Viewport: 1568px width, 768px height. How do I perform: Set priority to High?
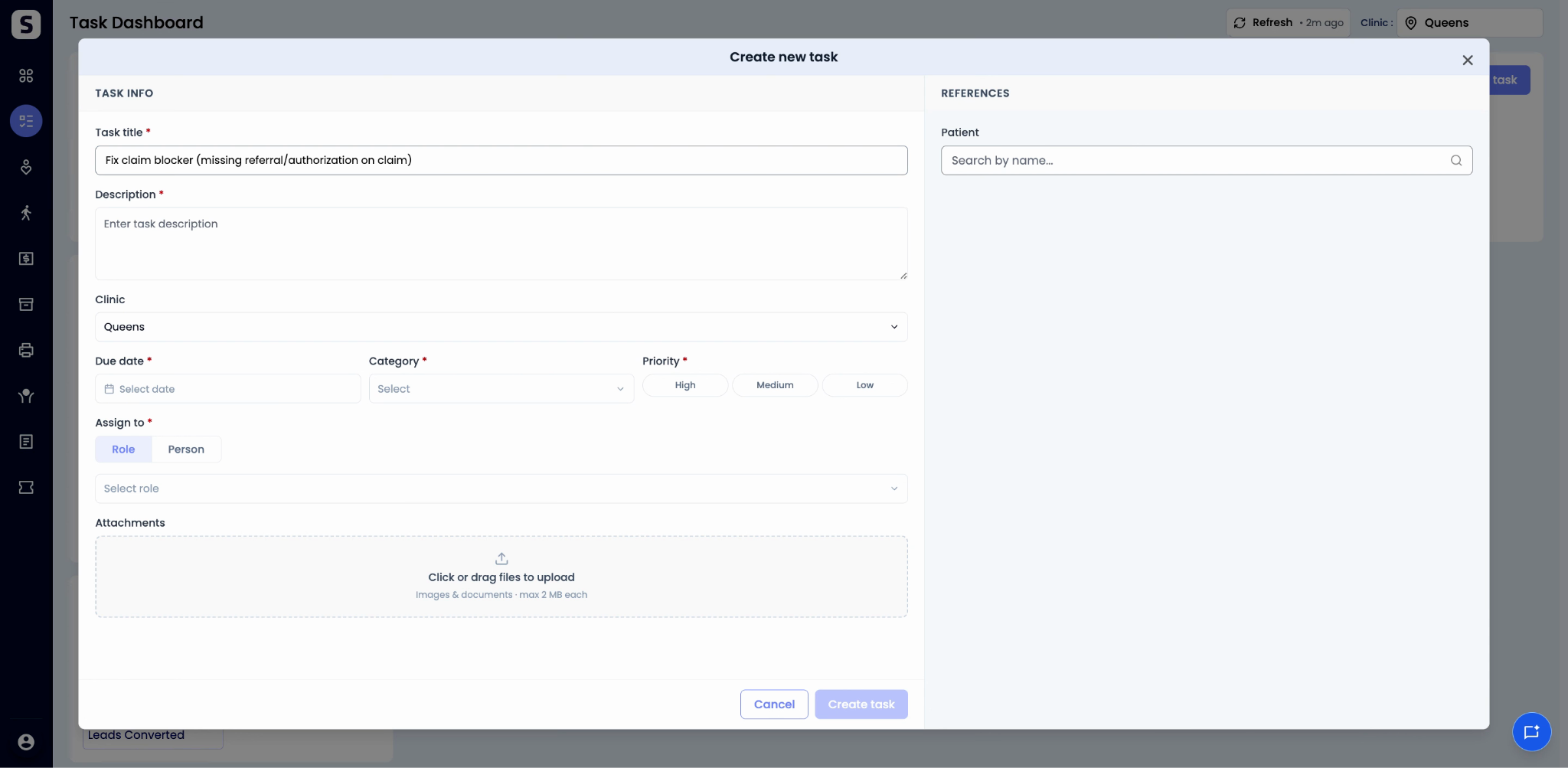tap(685, 385)
